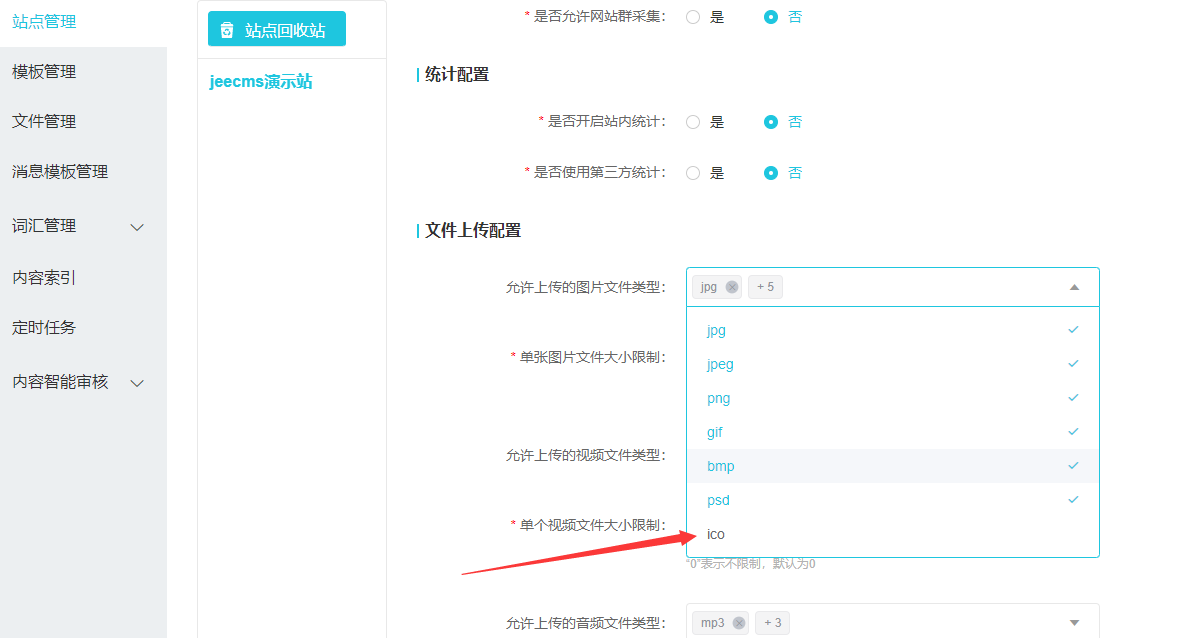
Task: Click the 统计配置 section heading
Action: [x=457, y=74]
